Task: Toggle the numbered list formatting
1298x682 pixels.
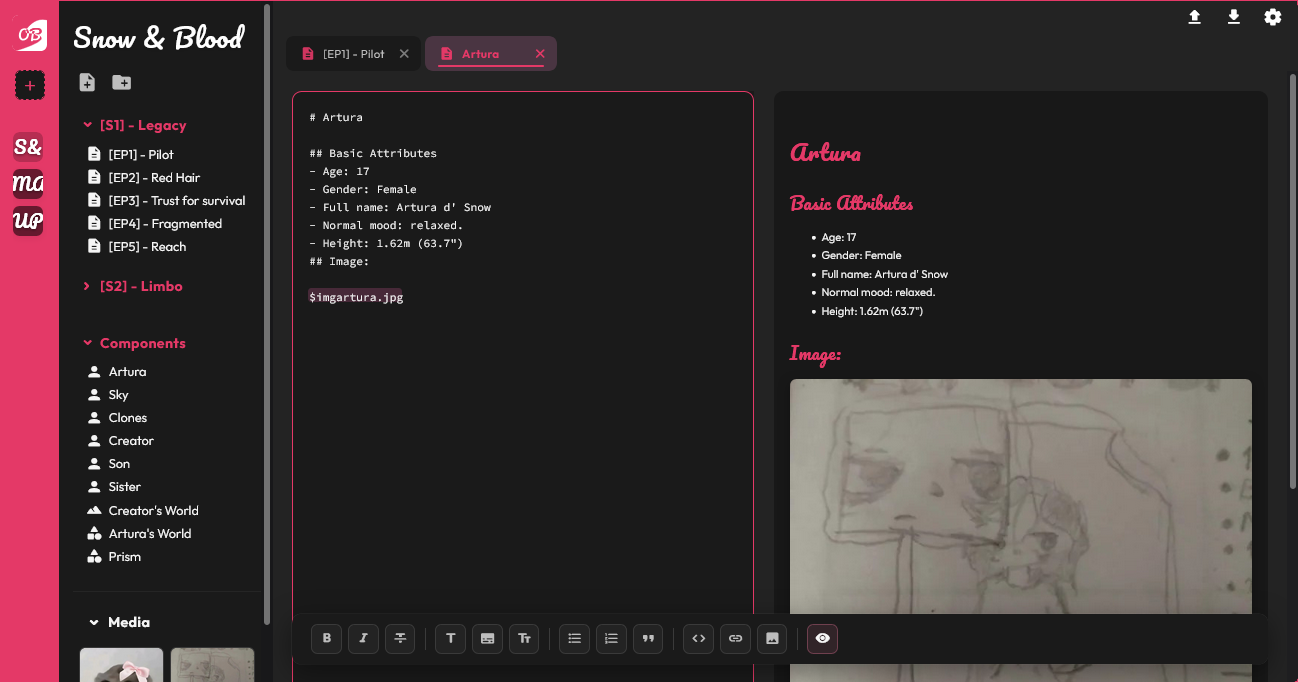Action: click(611, 638)
